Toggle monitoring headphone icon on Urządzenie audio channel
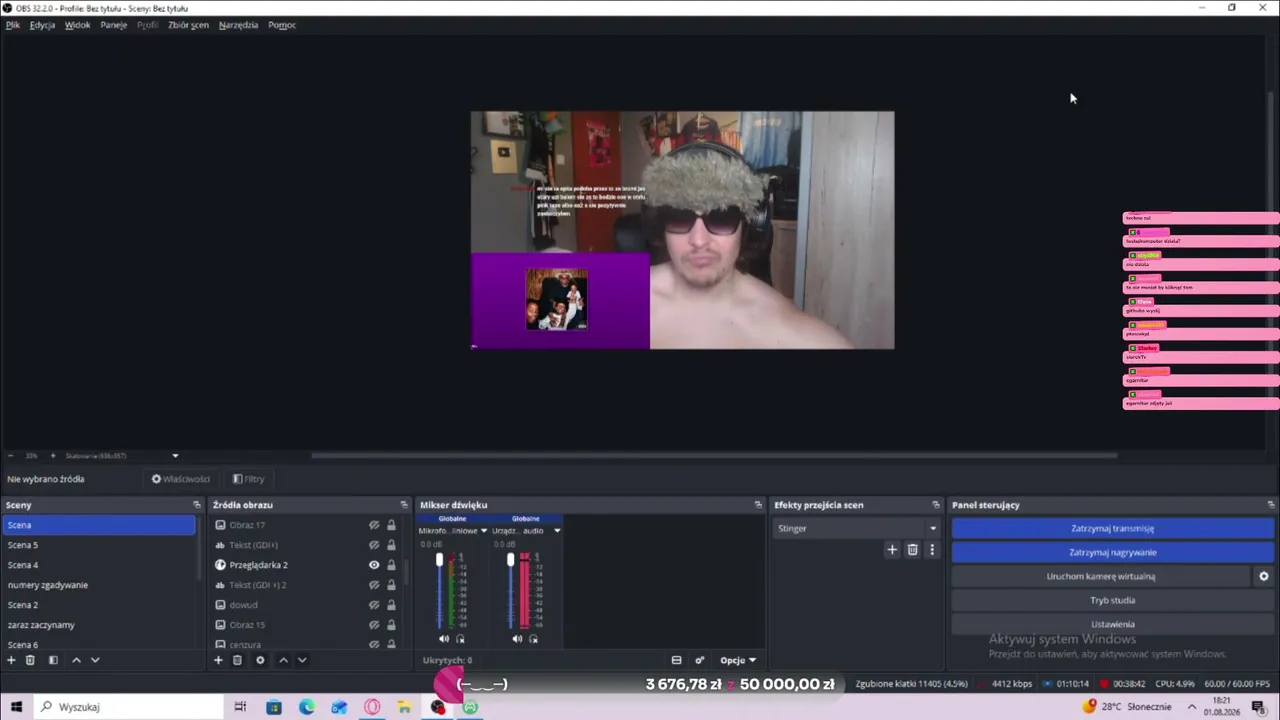1280x720 pixels. (533, 639)
